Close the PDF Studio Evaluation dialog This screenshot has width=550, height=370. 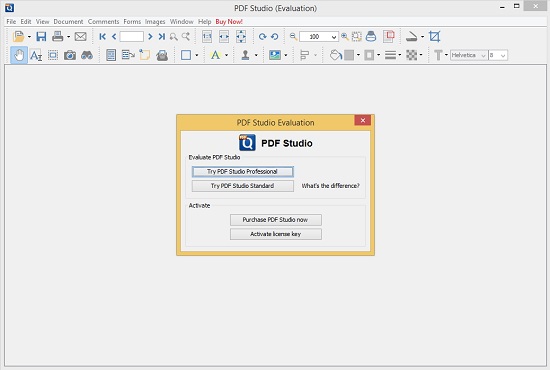pyautogui.click(x=363, y=120)
